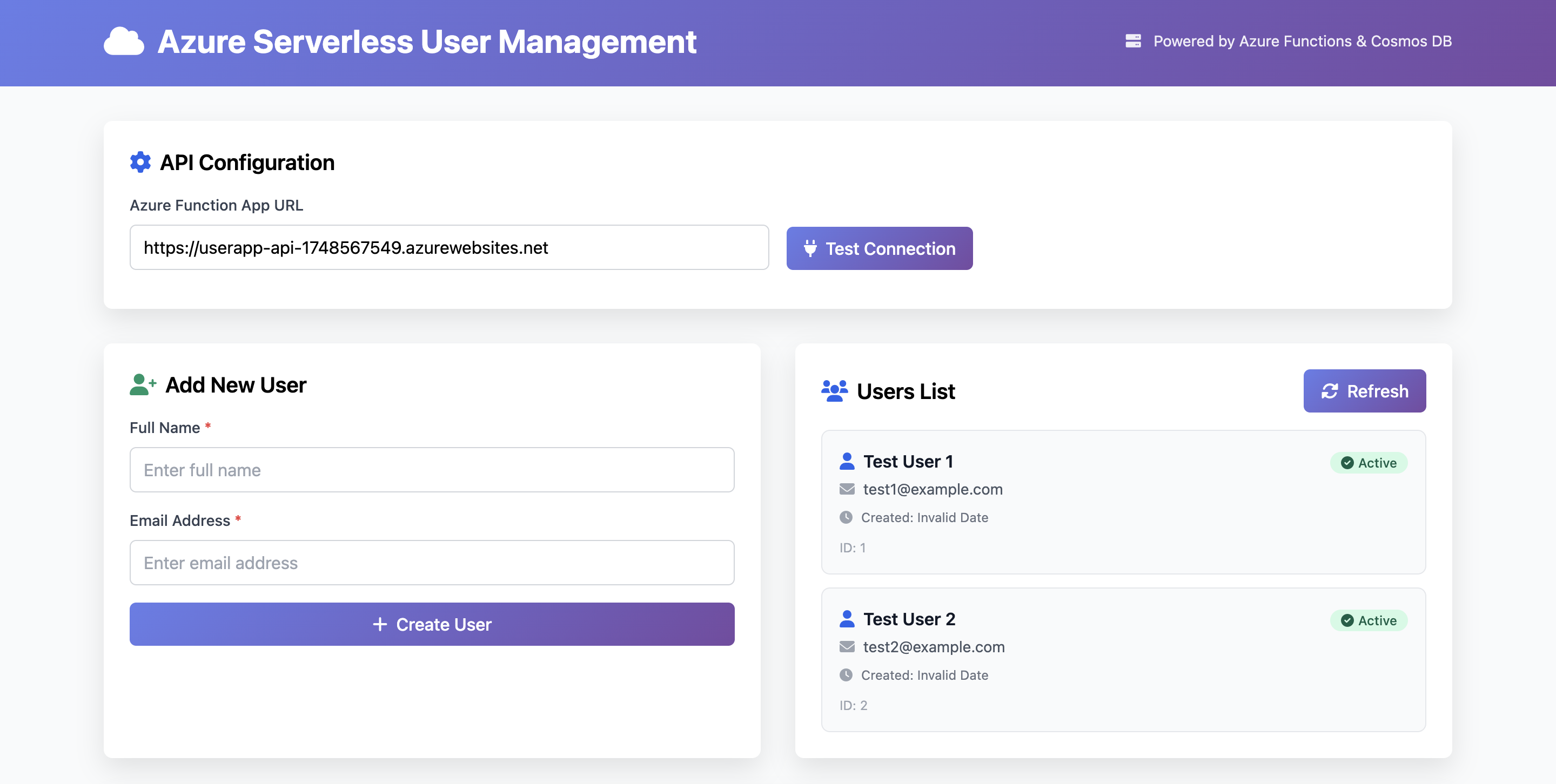The height and width of the screenshot is (784, 1556).
Task: Click the envelope icon beside test2@example.com
Action: 847,646
